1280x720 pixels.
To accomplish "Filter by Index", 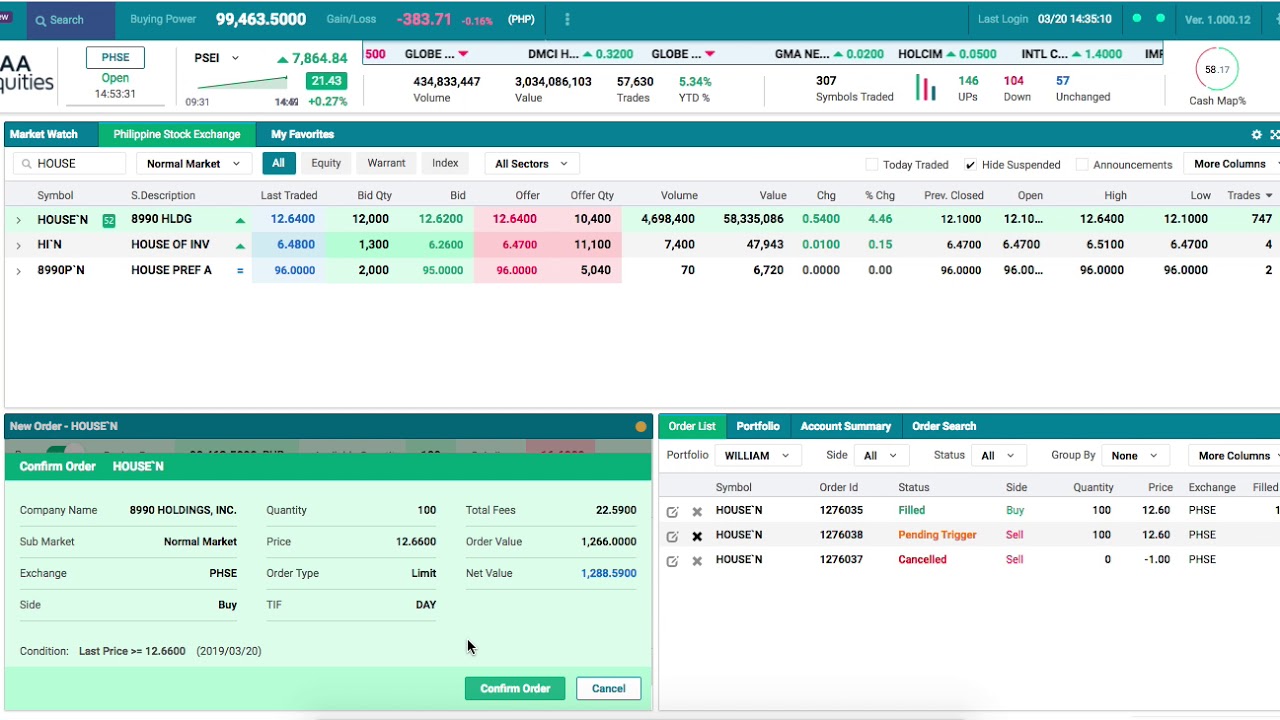I will click(x=445, y=163).
